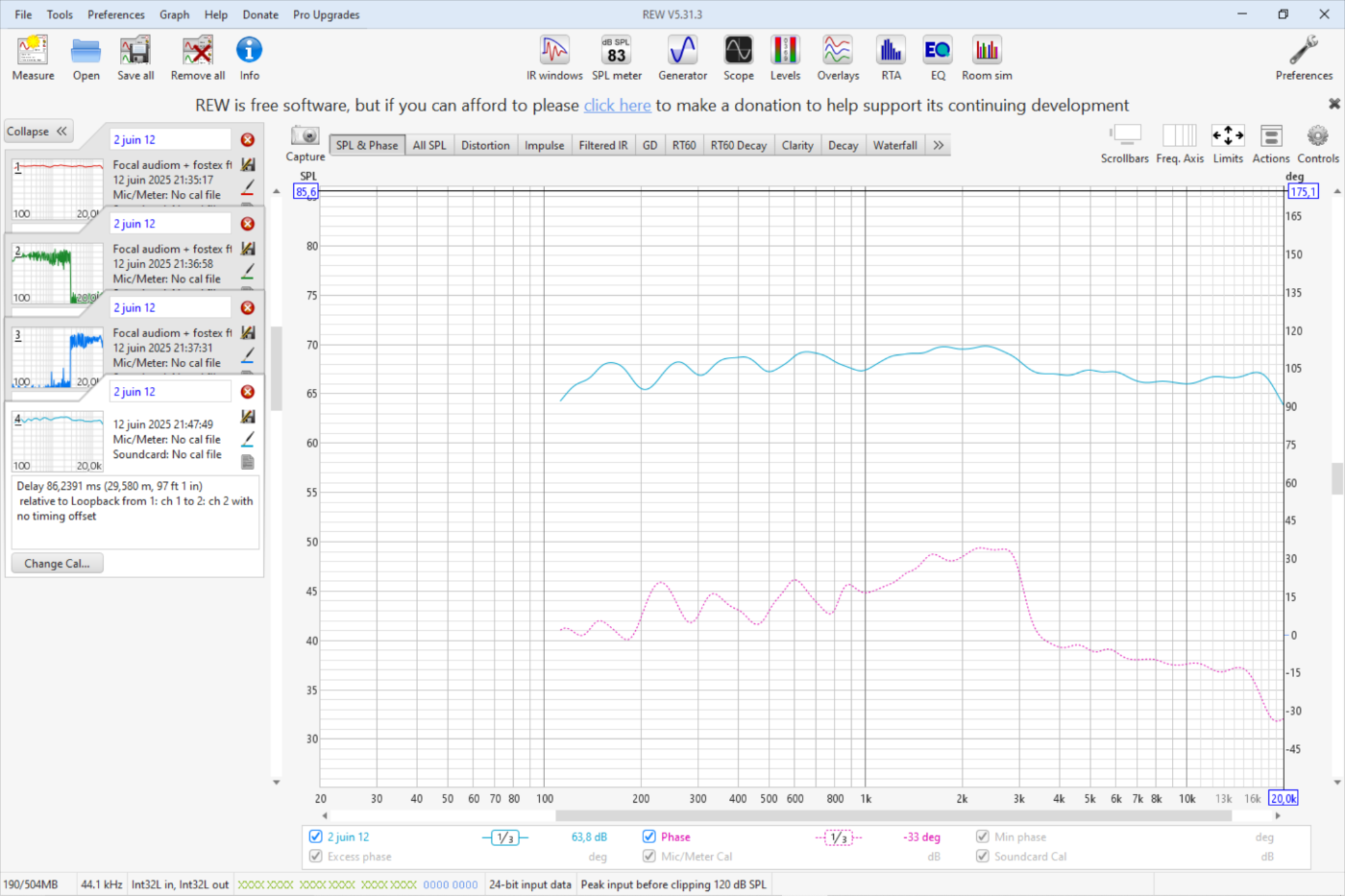This screenshot has width=1345, height=896.
Task: Open smoothing selector for SPL trace
Action: pos(504,837)
